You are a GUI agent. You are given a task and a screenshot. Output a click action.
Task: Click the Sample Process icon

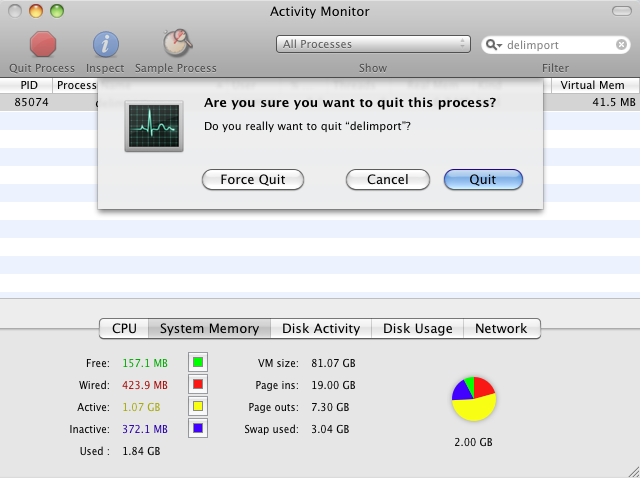177,43
